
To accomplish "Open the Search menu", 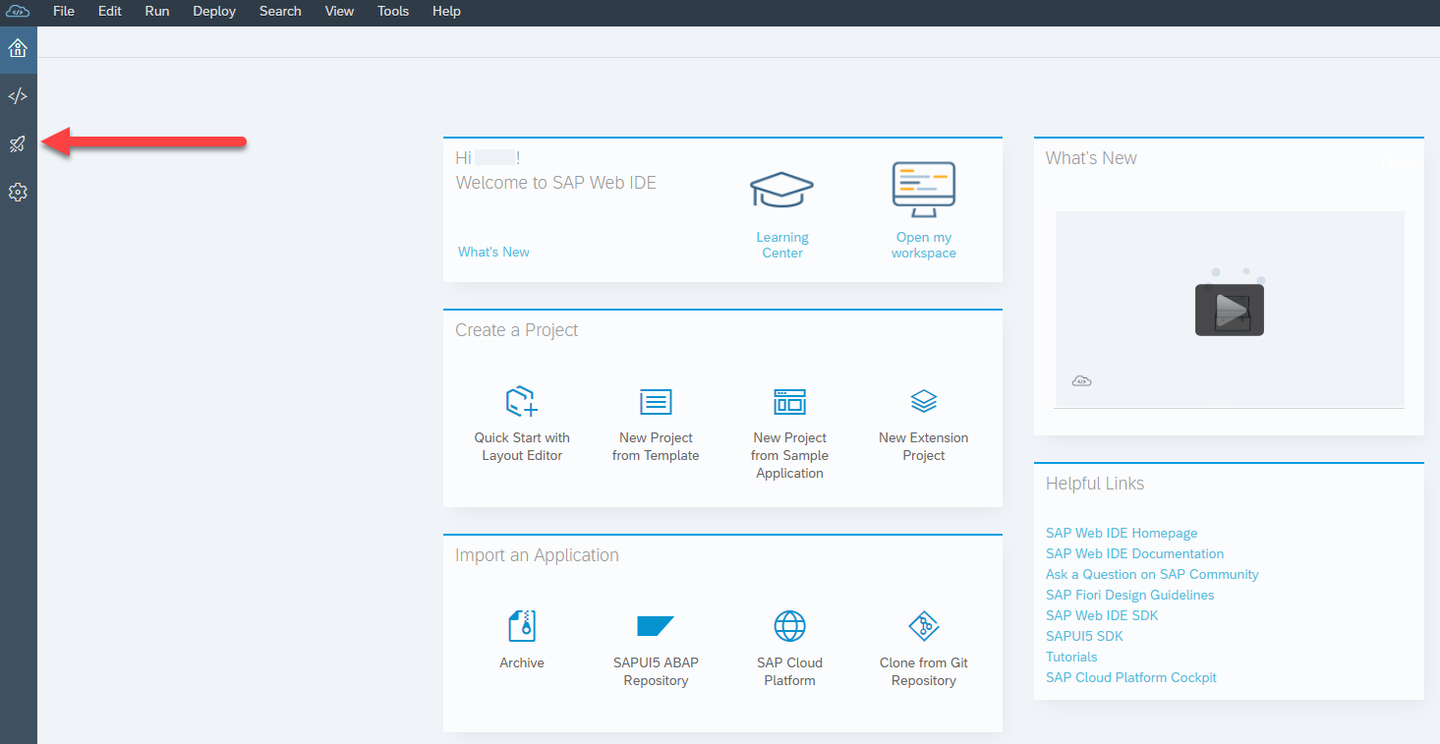I will point(280,11).
